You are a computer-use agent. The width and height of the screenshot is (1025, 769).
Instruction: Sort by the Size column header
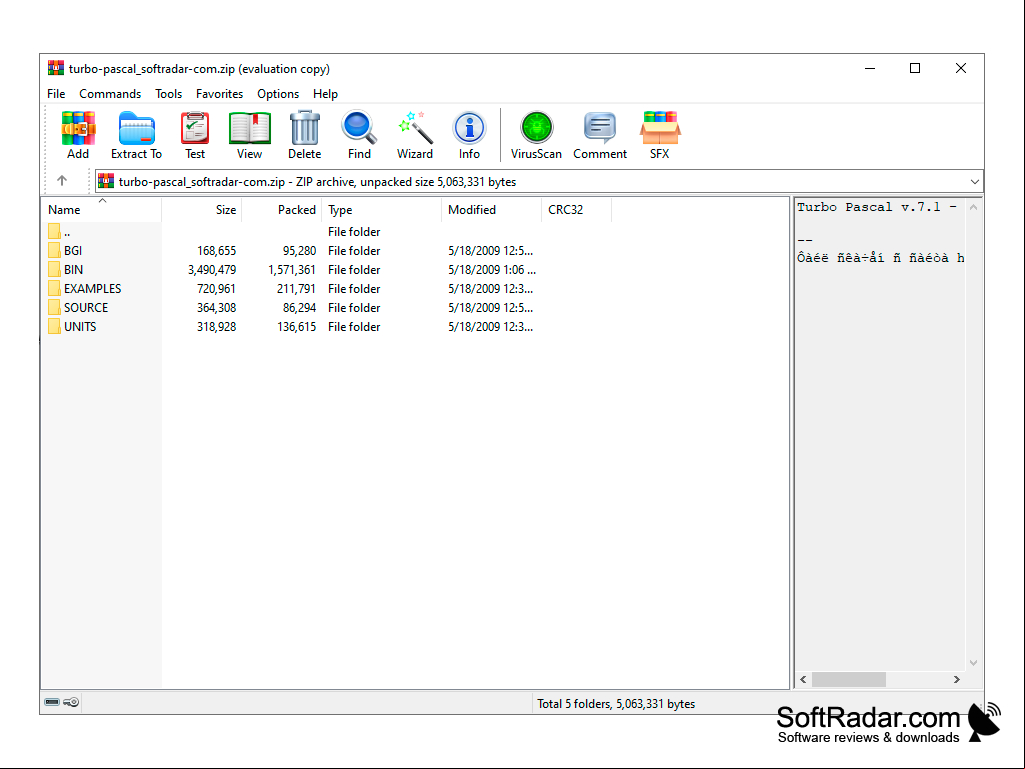click(201, 210)
